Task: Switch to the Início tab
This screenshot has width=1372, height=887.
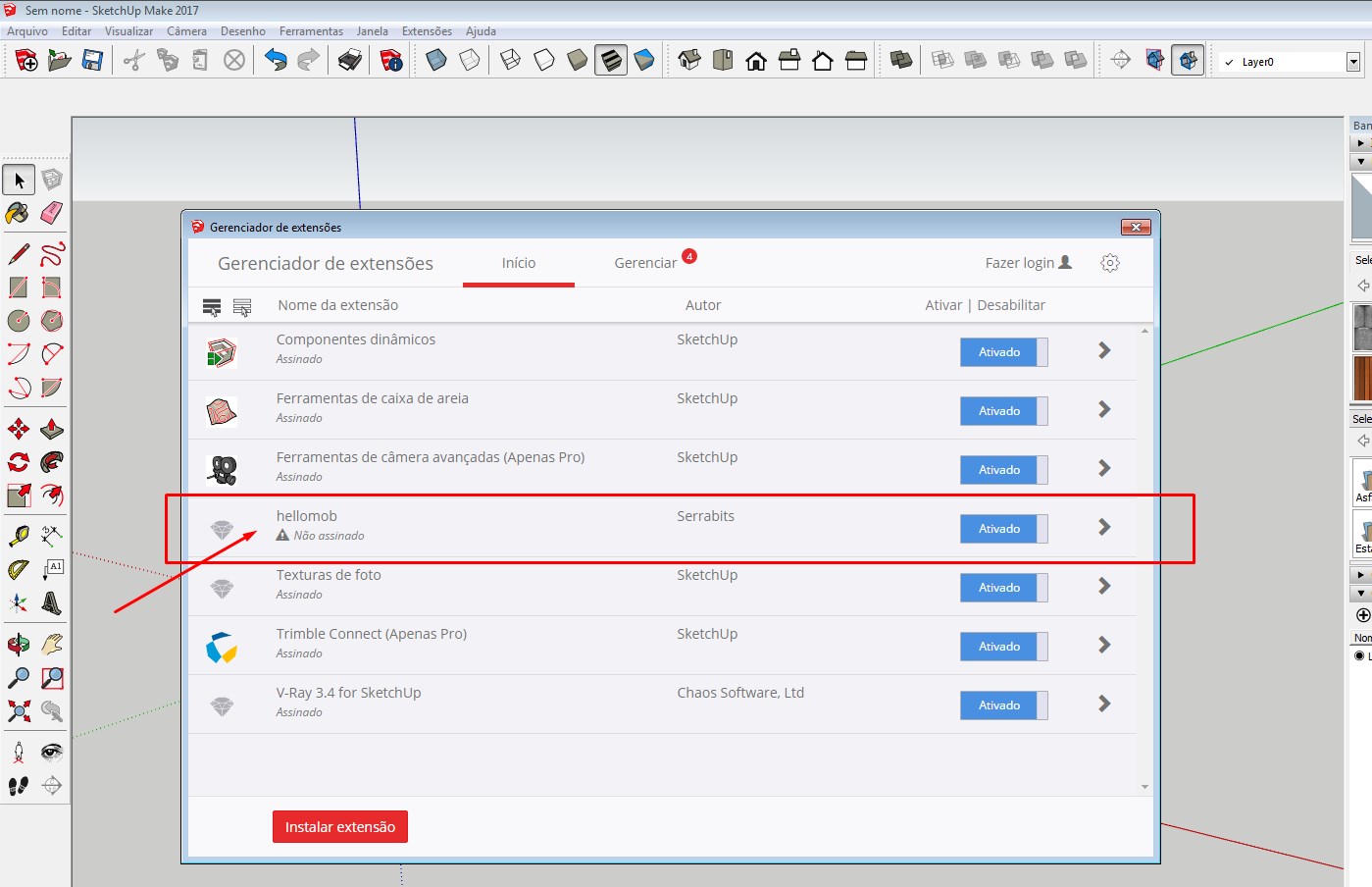Action: (x=519, y=263)
